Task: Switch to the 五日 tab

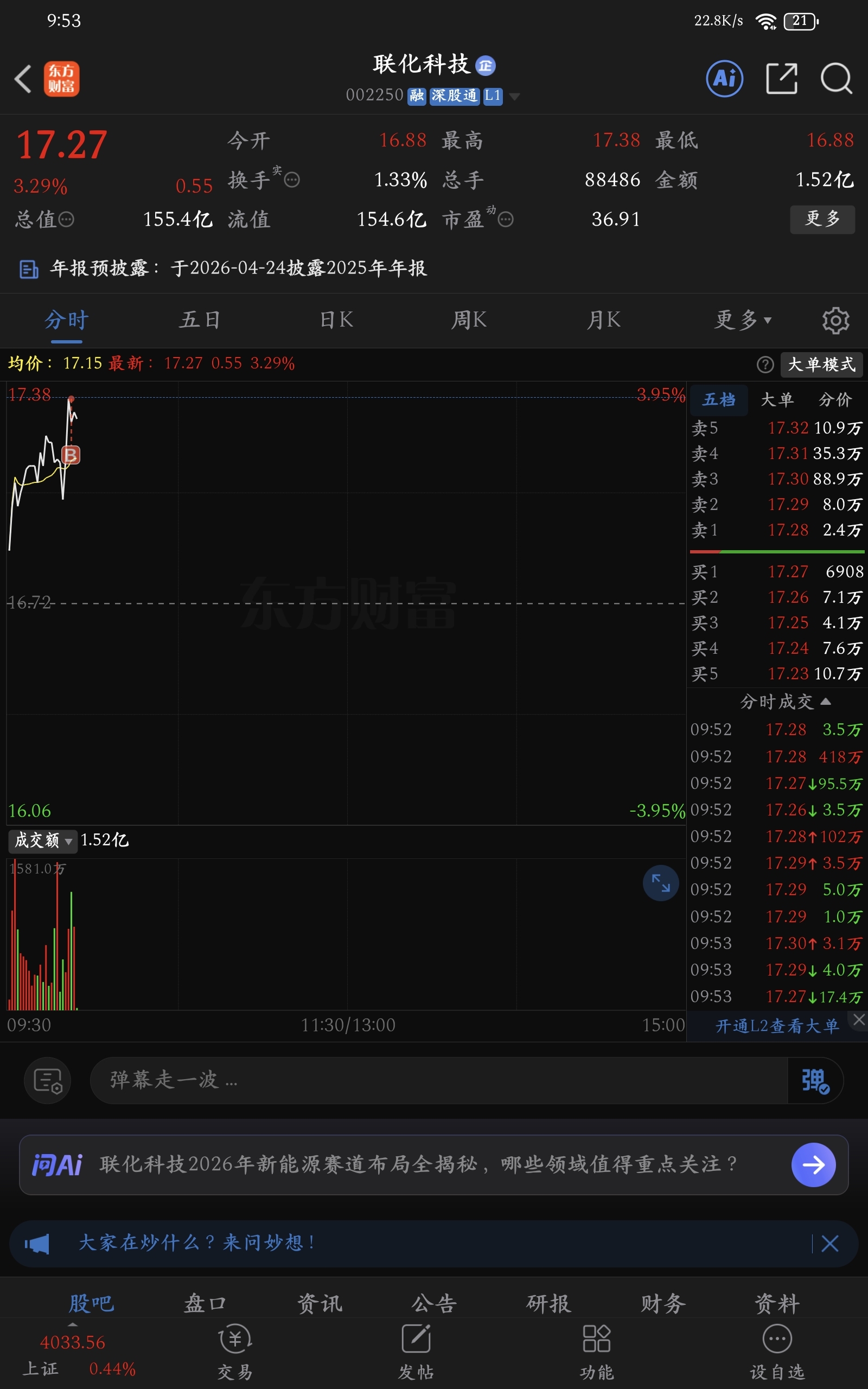Action: 200,320
